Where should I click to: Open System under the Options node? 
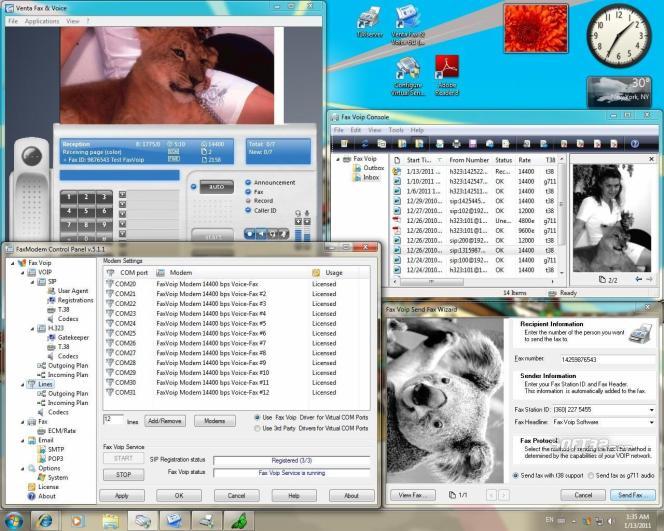(58, 477)
